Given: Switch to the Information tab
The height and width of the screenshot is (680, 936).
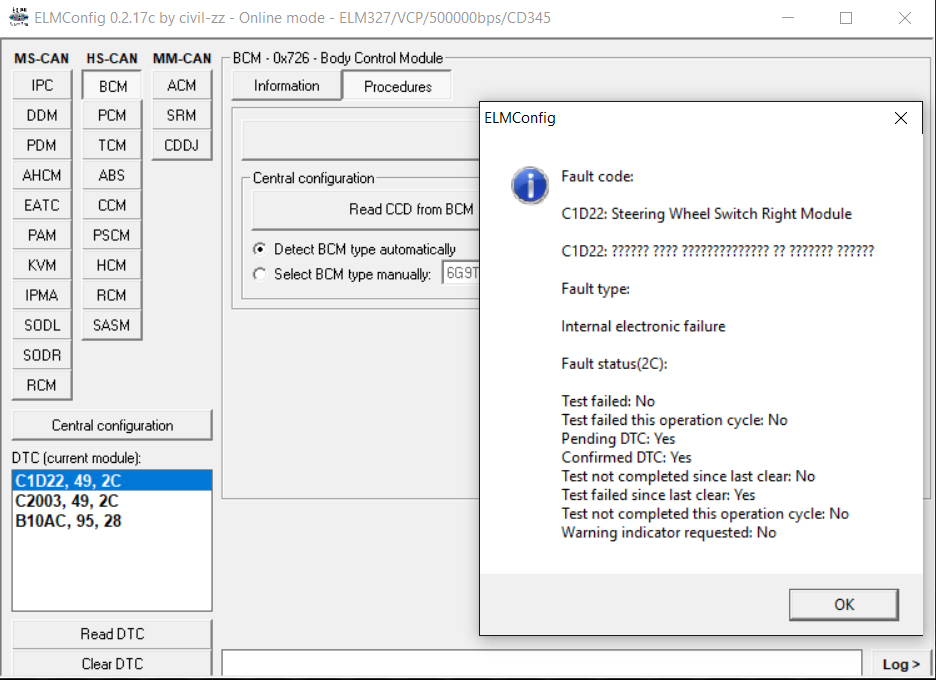Looking at the screenshot, I should 286,86.
